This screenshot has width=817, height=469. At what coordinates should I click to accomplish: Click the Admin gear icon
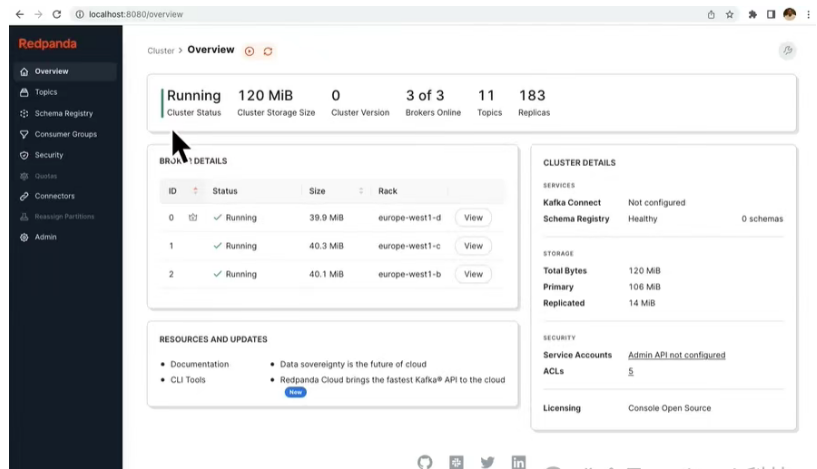point(24,237)
